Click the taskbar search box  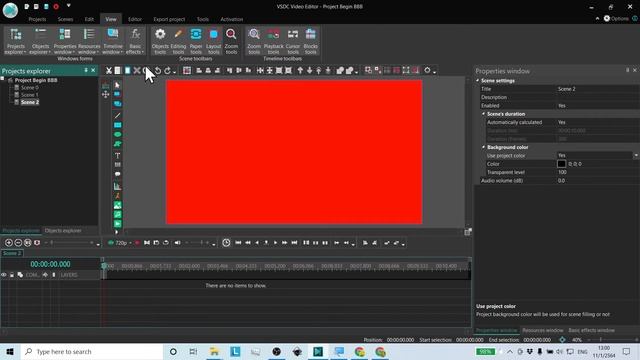(92, 351)
